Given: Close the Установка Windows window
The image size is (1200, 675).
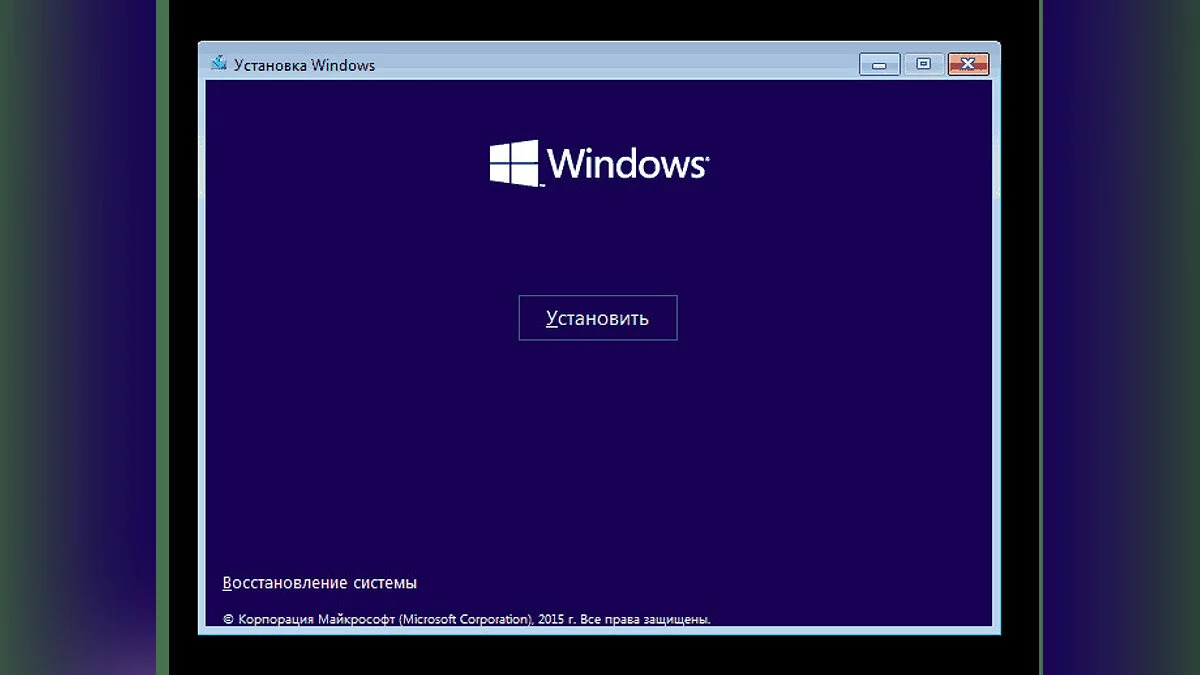Looking at the screenshot, I should pyautogui.click(x=967, y=65).
